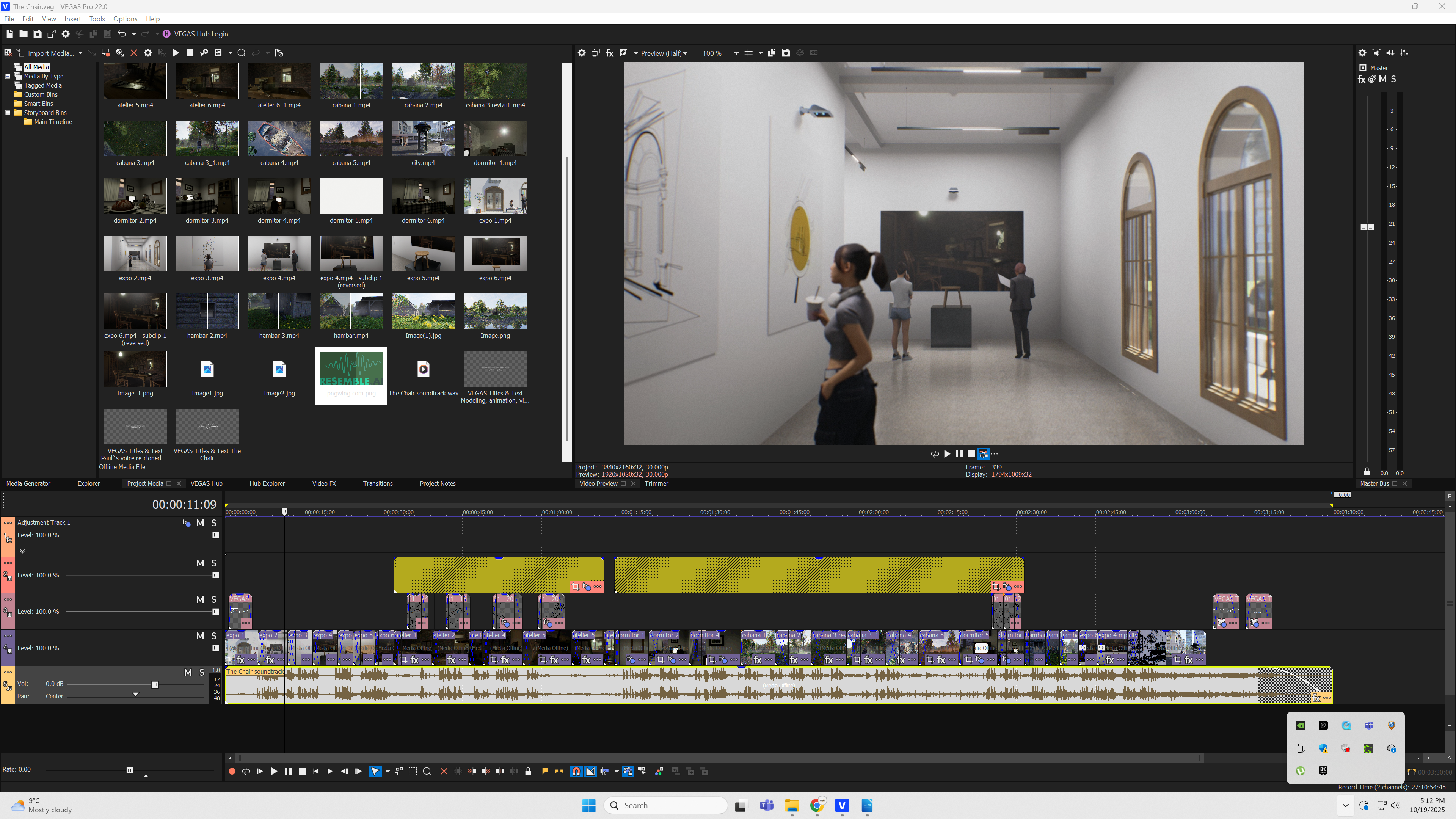Open the color grading panel icon
This screenshot has width=1456, height=819.
(x=659, y=772)
